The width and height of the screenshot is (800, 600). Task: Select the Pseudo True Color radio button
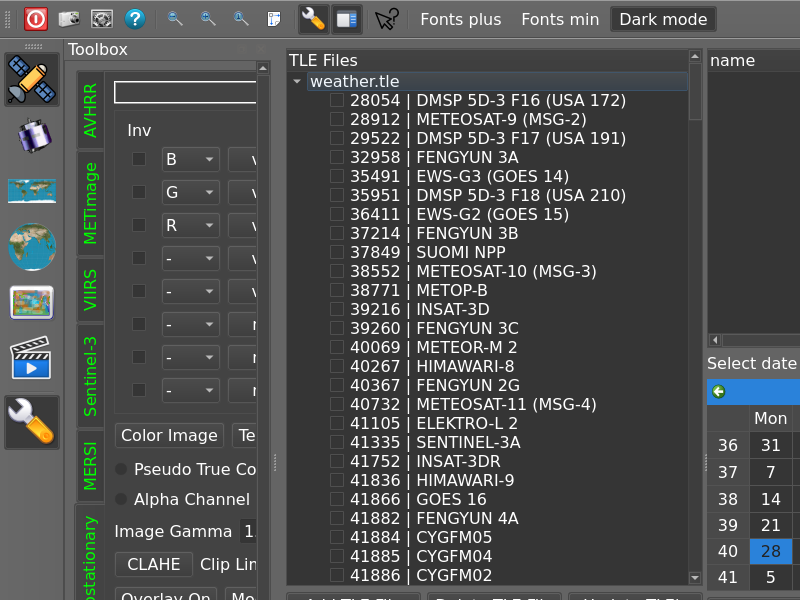(121, 469)
